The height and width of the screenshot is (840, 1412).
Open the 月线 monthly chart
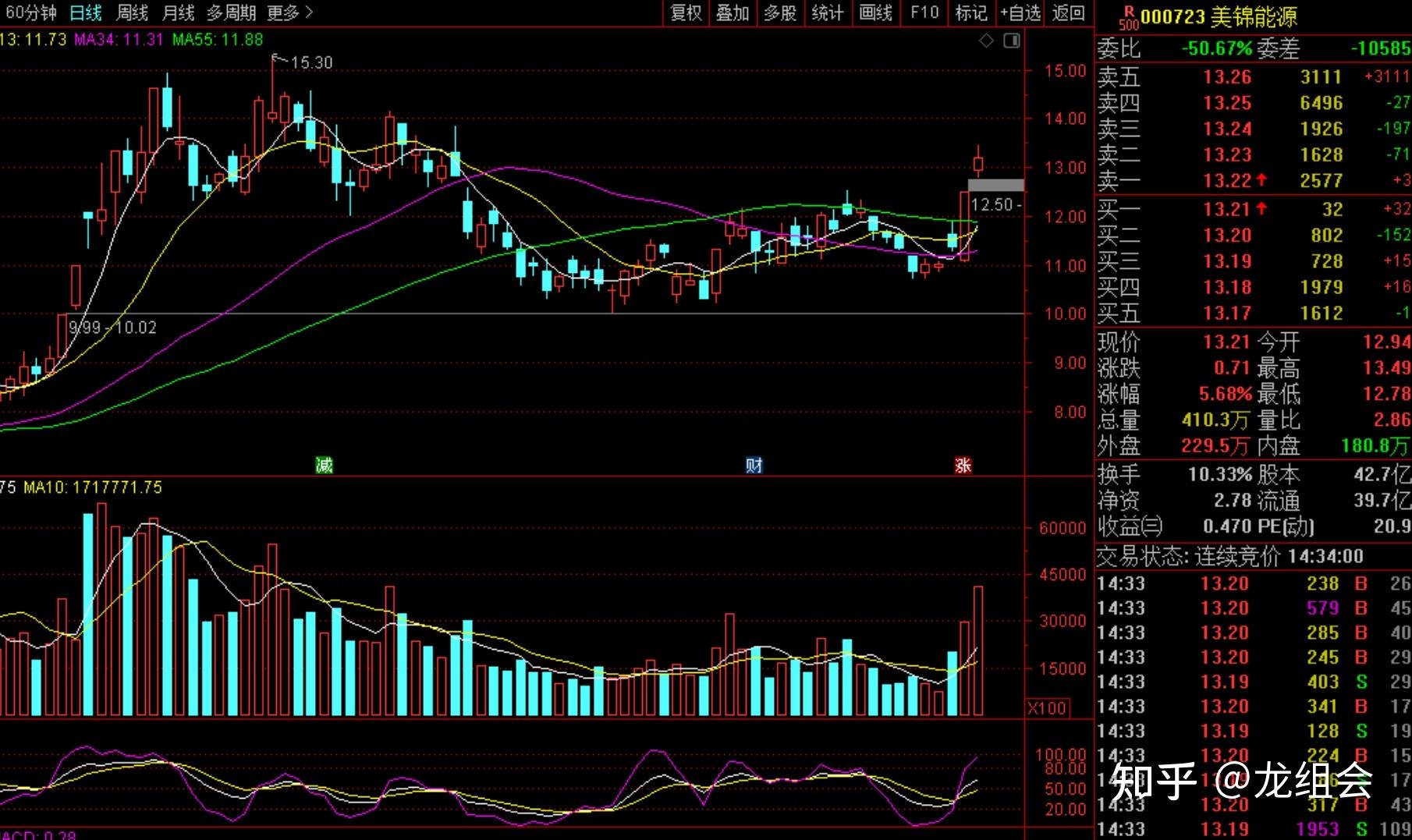tap(178, 12)
